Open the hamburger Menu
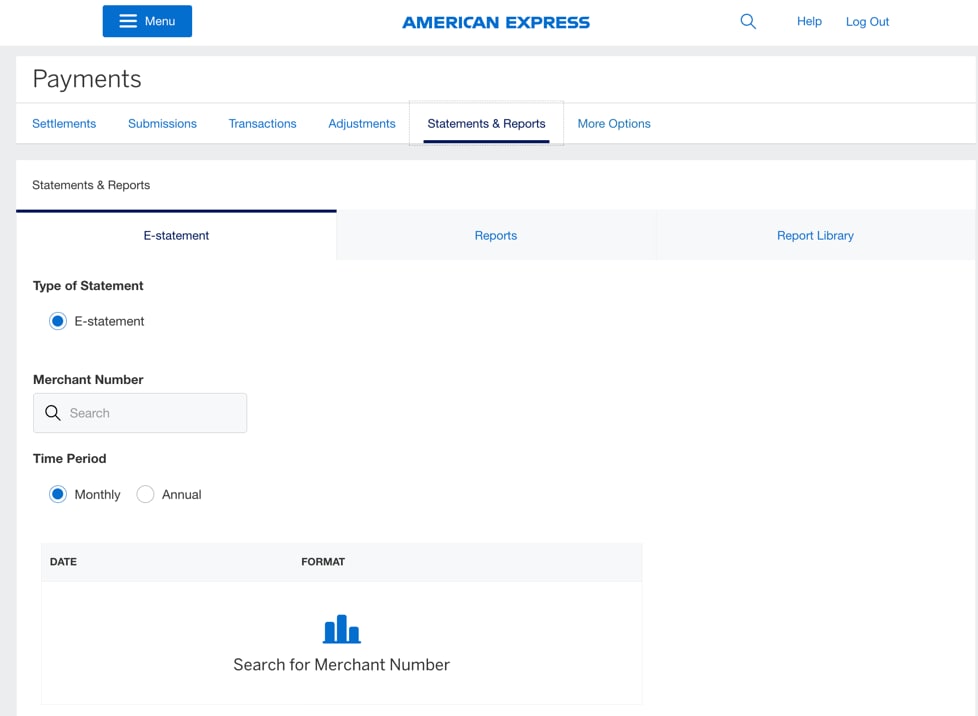The image size is (978, 716). (x=146, y=20)
